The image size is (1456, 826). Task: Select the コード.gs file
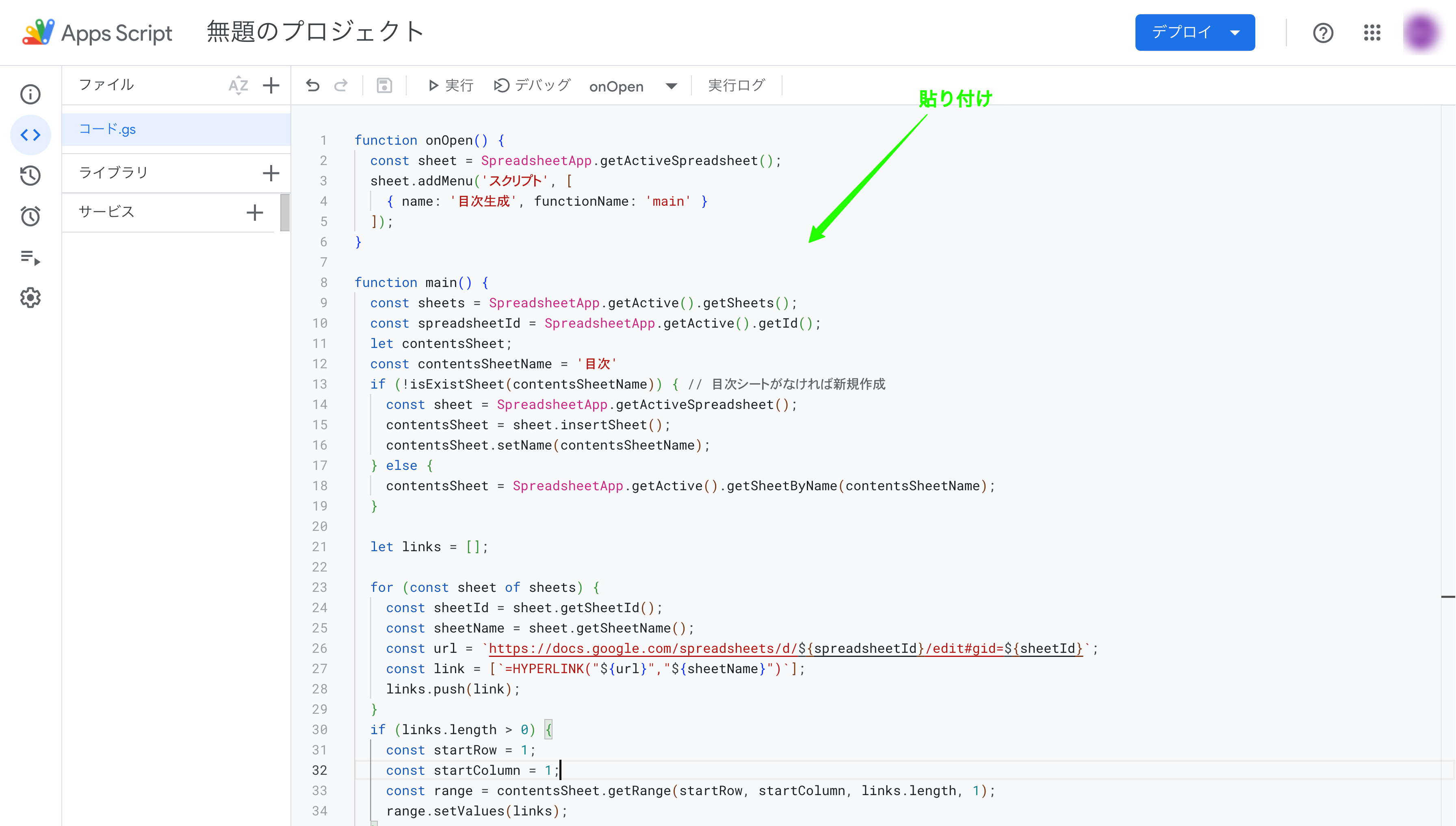(108, 129)
